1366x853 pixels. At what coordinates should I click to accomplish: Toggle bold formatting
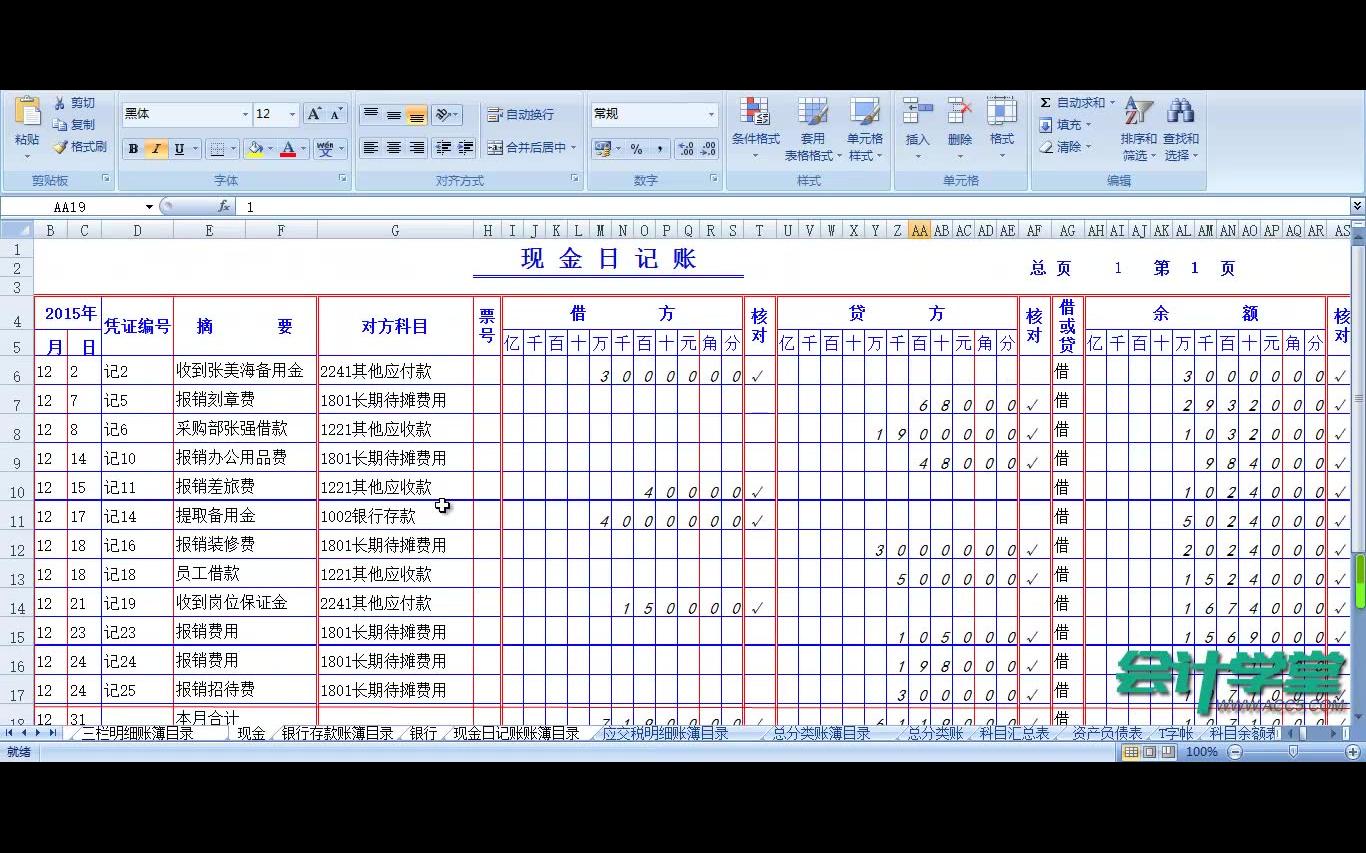pos(131,148)
